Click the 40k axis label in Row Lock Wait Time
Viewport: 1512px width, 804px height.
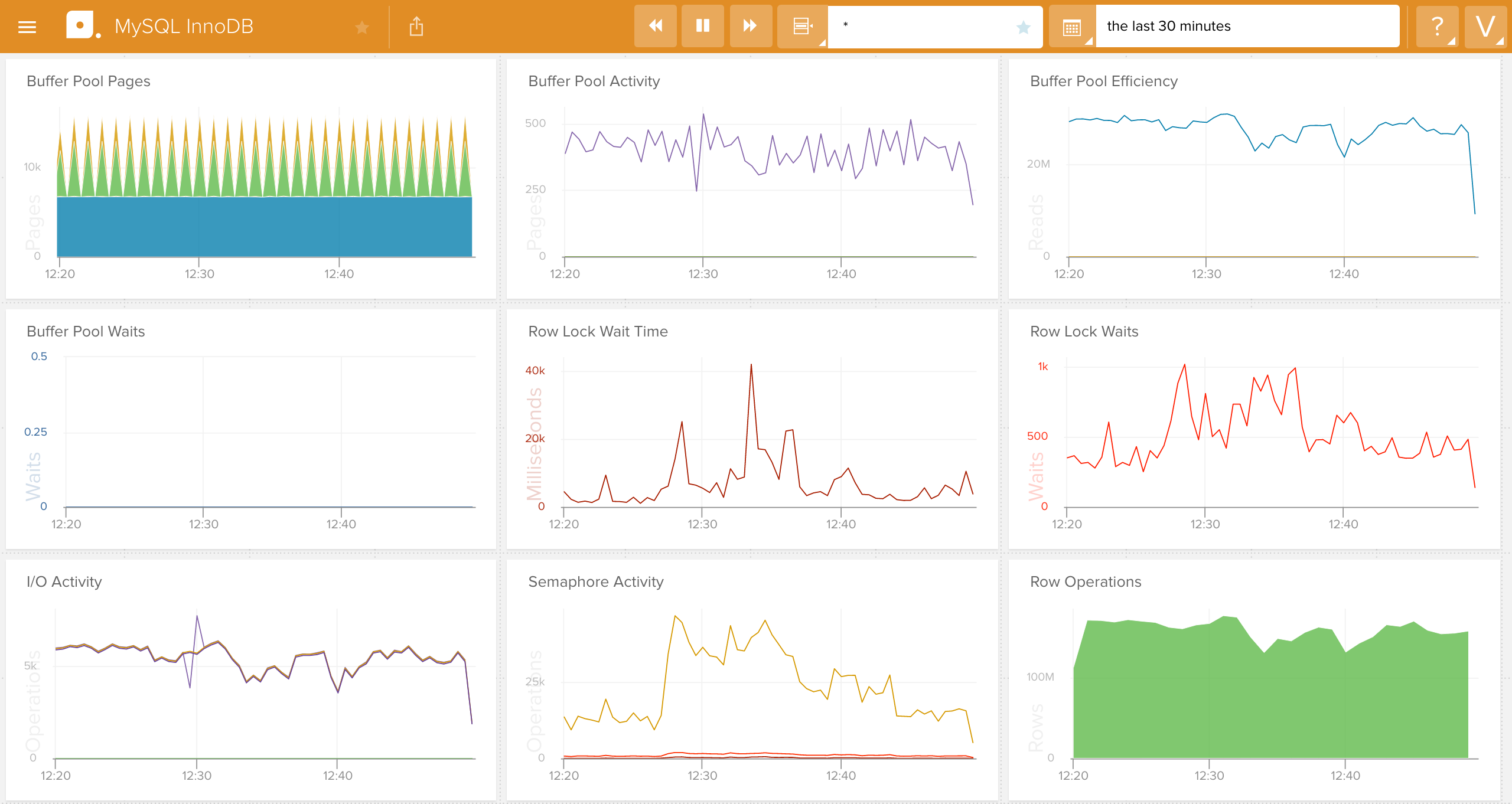pyautogui.click(x=535, y=371)
